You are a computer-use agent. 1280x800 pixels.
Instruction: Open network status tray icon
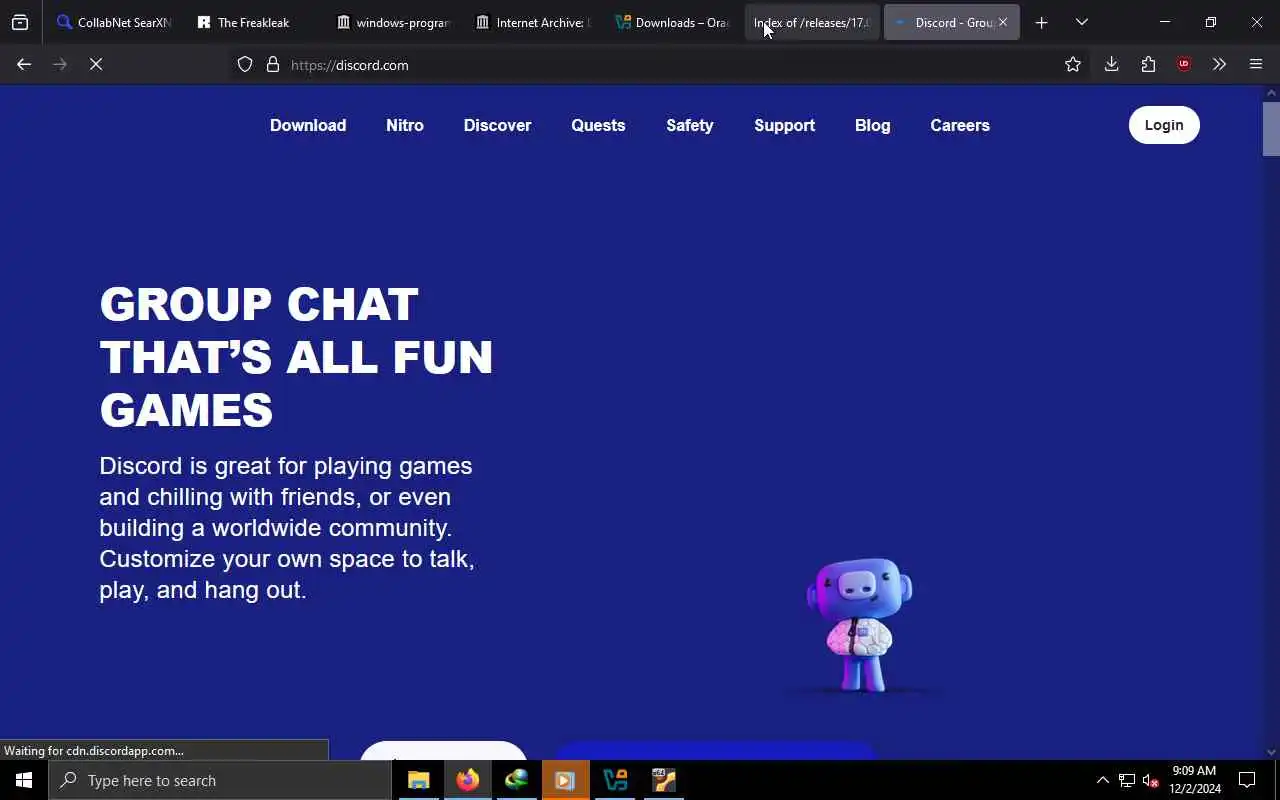tap(1127, 780)
